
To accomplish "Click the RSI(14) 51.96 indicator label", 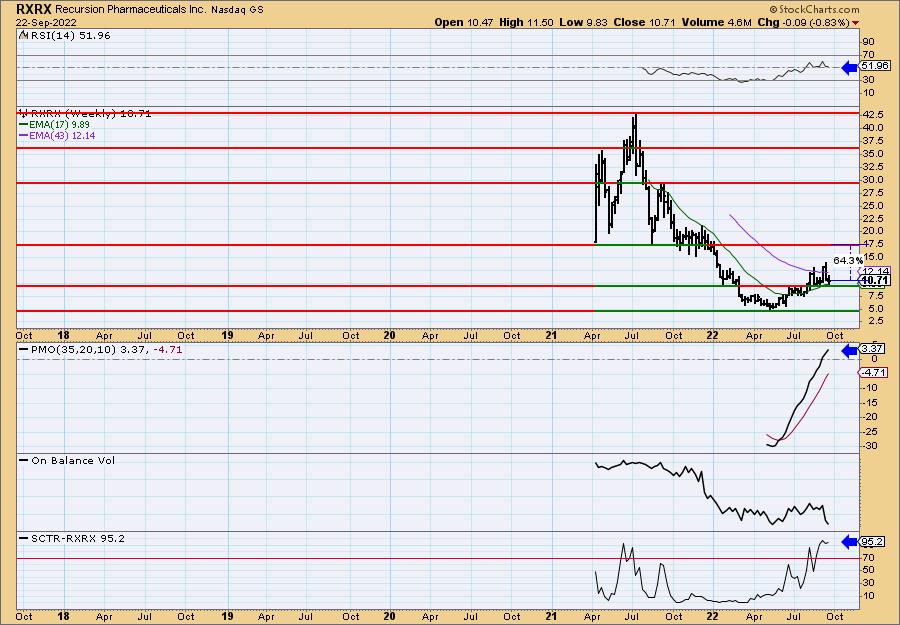I will 70,35.
